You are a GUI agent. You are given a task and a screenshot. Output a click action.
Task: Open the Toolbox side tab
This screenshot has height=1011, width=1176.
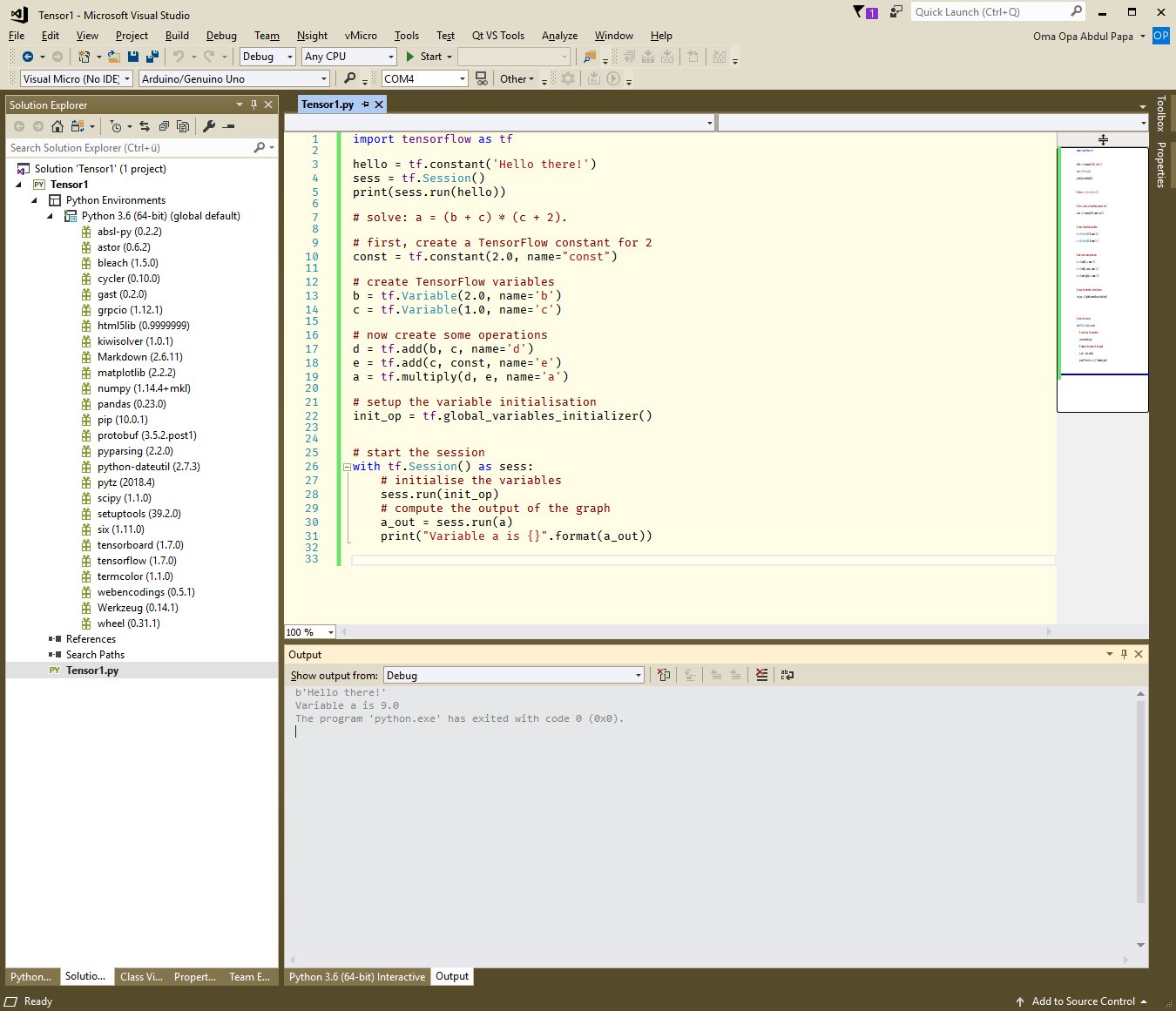[1160, 113]
